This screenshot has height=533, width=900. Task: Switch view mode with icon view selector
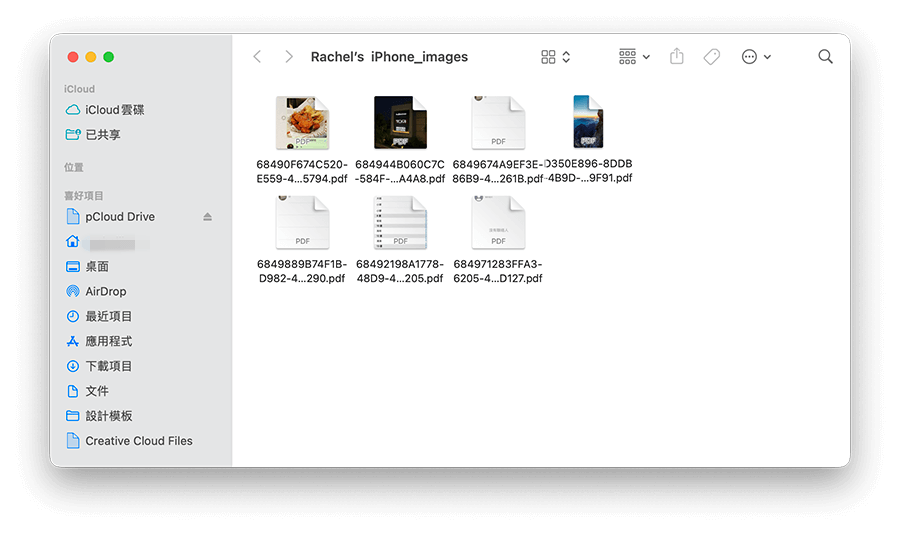[555, 57]
